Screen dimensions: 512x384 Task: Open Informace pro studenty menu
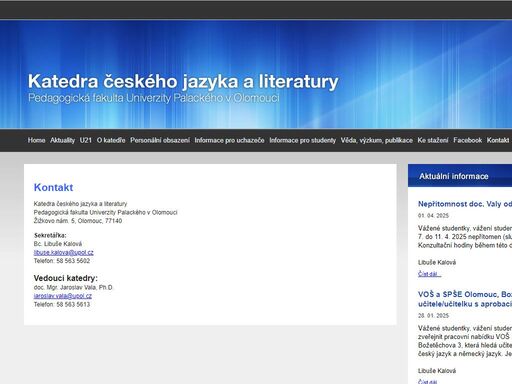pos(302,140)
